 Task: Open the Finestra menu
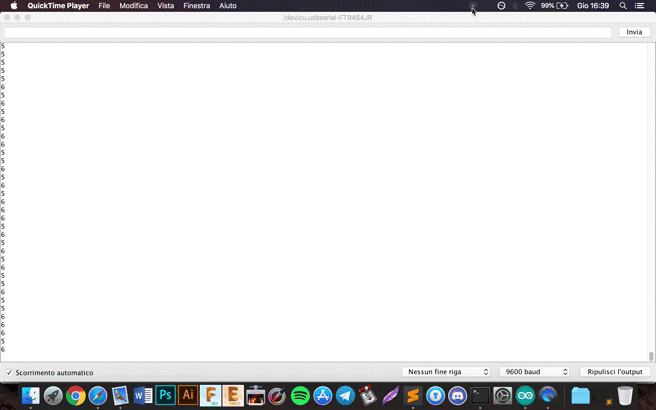(x=197, y=6)
